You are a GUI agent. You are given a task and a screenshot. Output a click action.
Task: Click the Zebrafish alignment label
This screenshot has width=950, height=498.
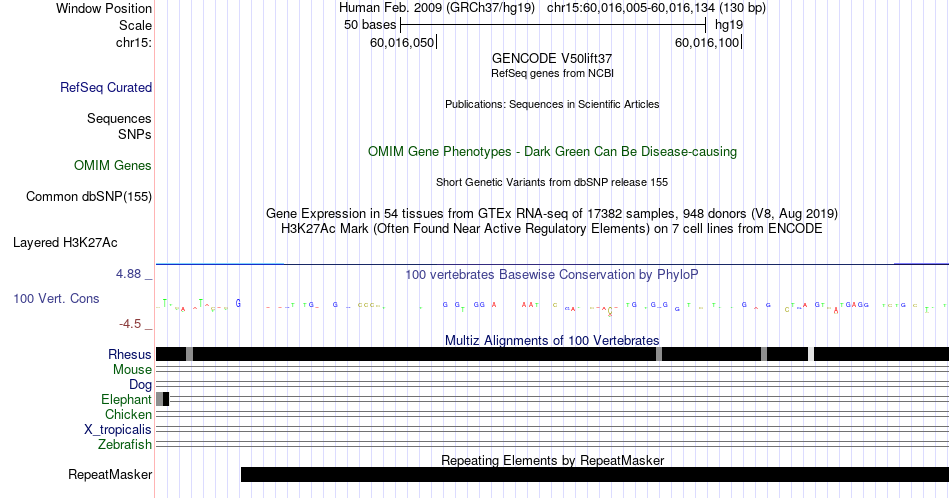click(x=125, y=445)
